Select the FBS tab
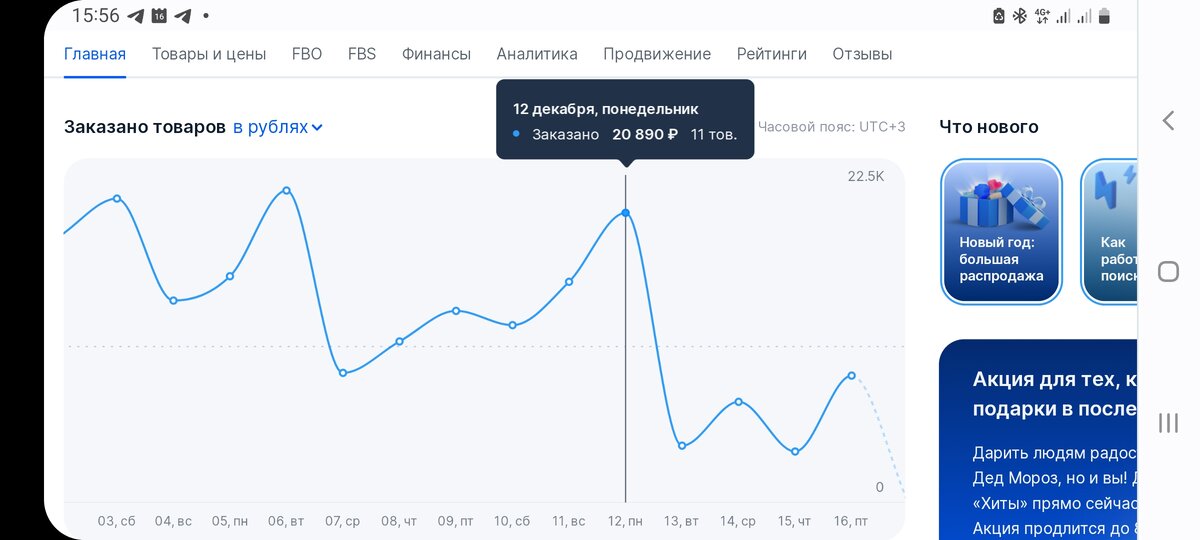 362,54
